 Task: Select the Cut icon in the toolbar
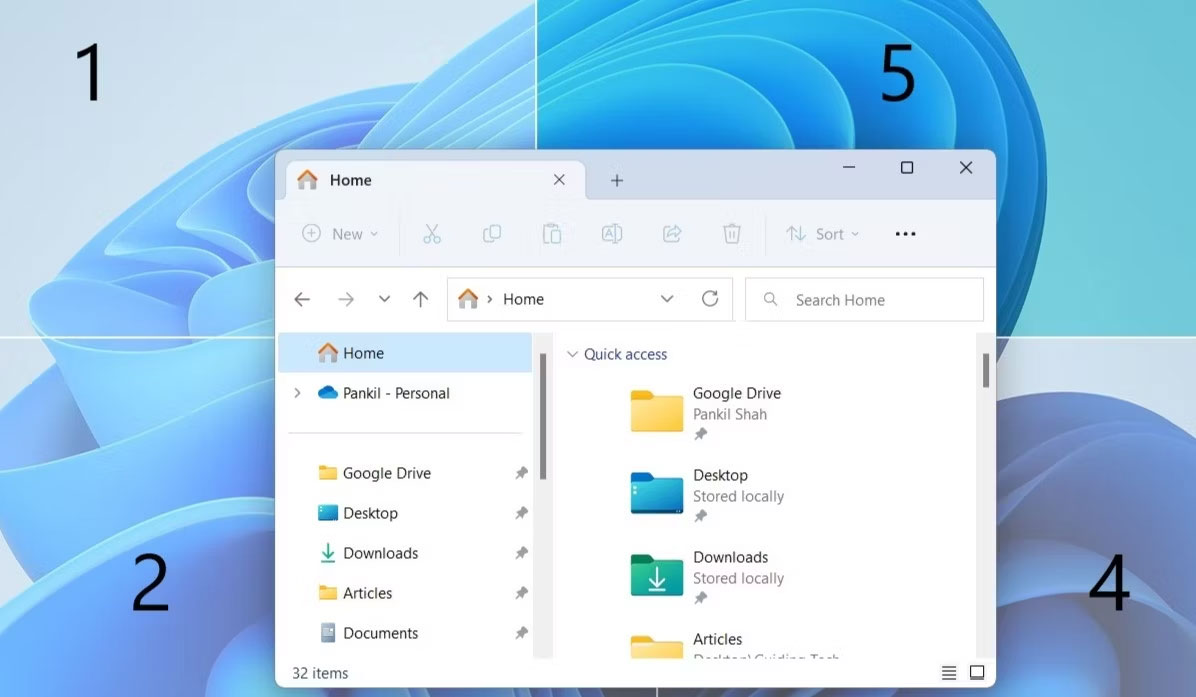coord(432,233)
